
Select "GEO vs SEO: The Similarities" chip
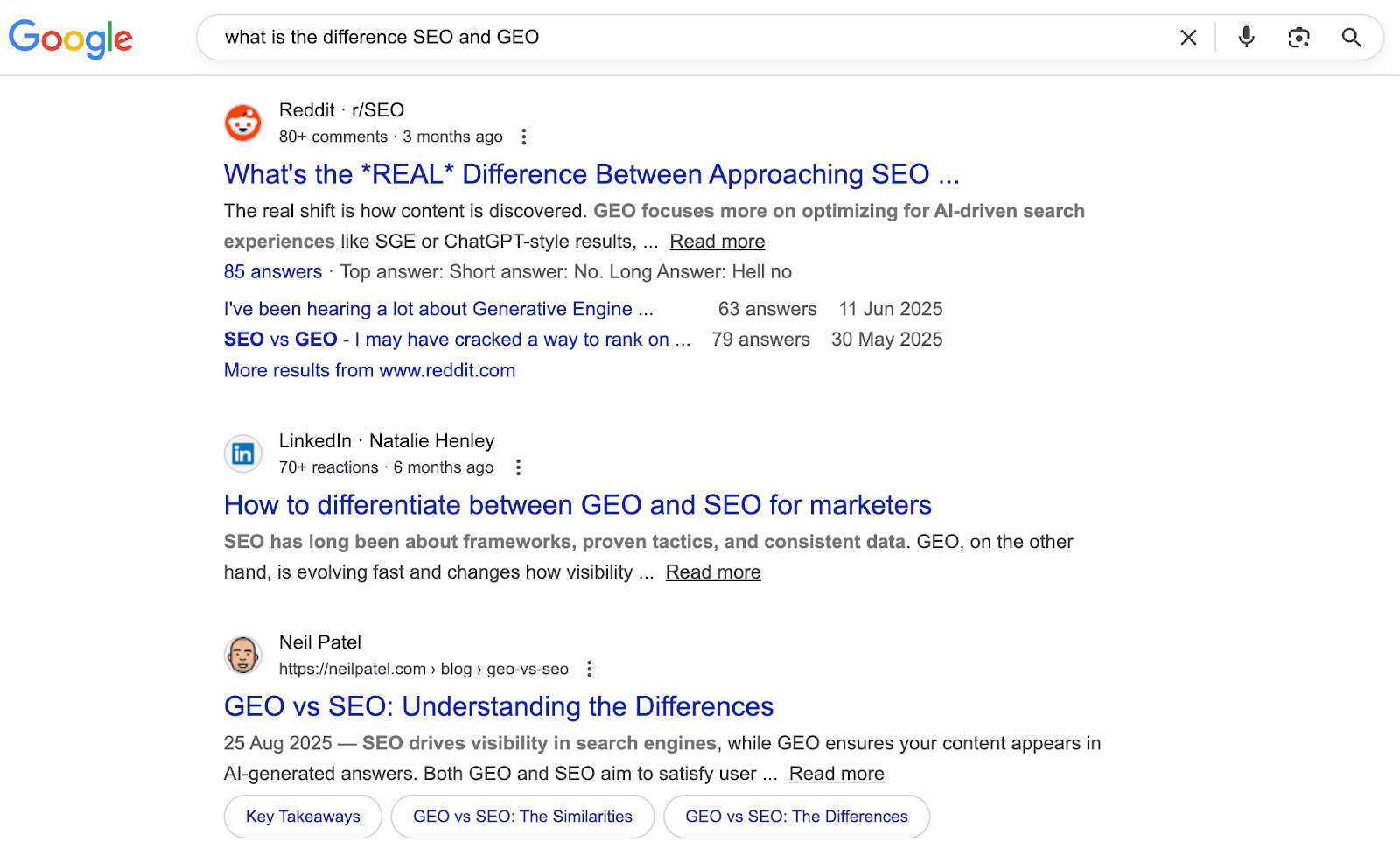click(x=522, y=817)
